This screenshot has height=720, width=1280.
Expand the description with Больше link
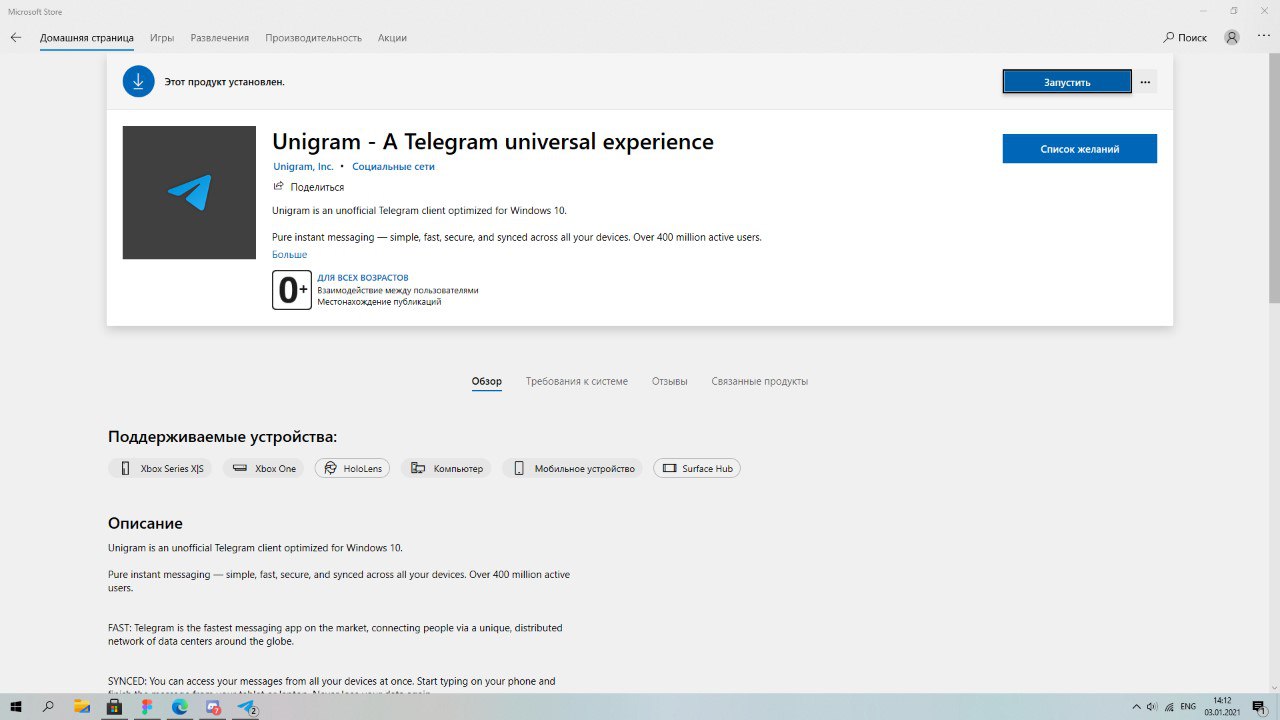[x=290, y=255]
